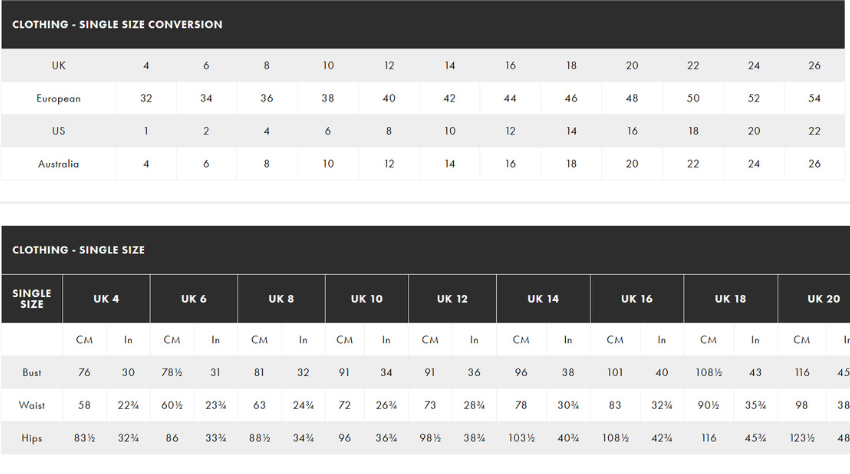Click the UK 14 column header
Viewport: 850px width, 474px height.
543,299
